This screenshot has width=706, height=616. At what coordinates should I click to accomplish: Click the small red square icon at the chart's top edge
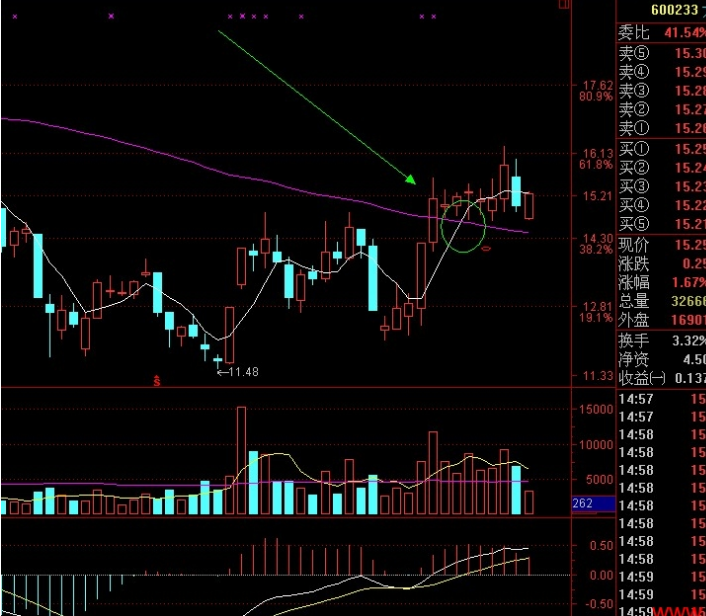[x=564, y=4]
